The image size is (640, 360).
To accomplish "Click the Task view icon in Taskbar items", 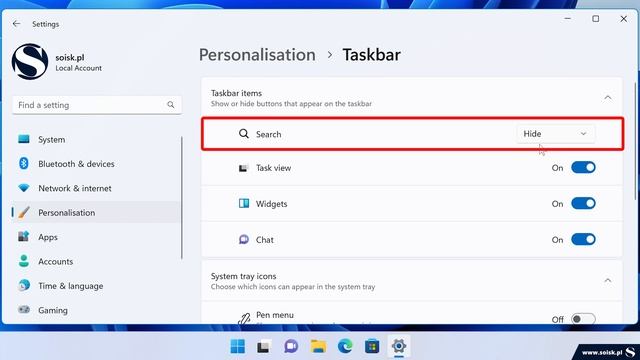I will pos(243,168).
